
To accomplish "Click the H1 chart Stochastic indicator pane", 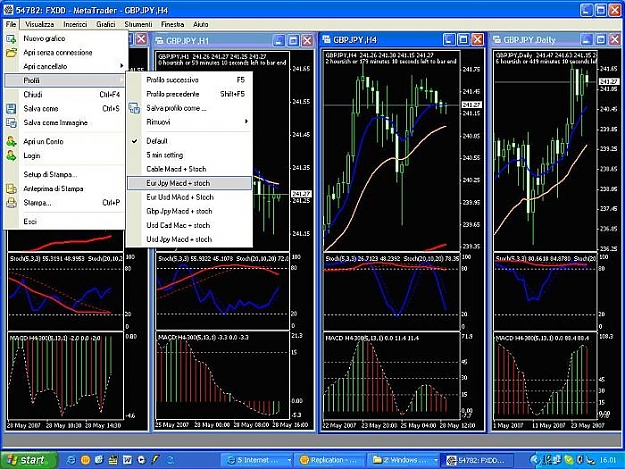I will pos(222,293).
